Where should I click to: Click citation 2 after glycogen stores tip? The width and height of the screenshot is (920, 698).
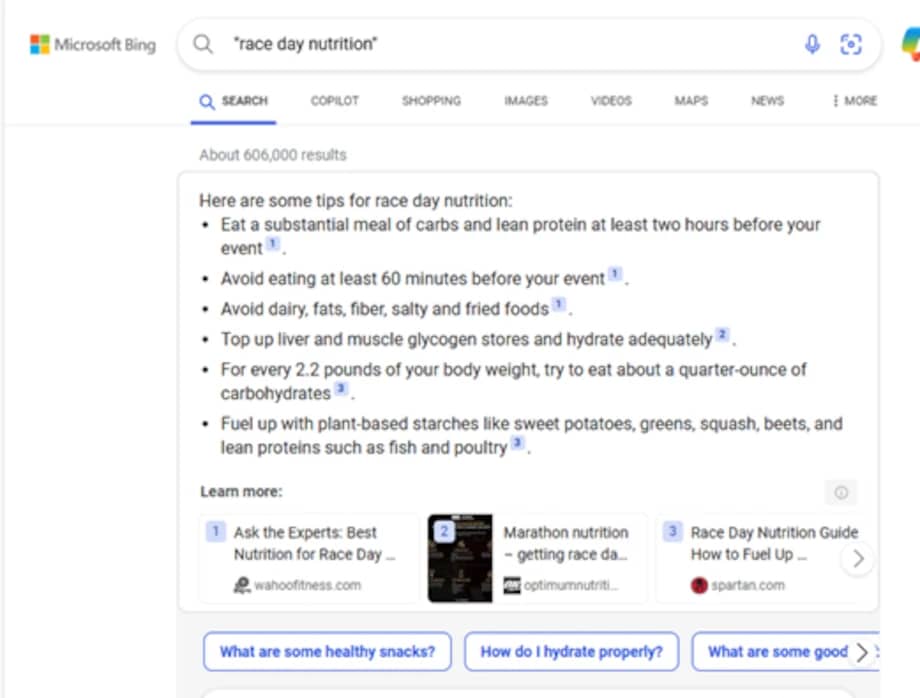tap(722, 334)
